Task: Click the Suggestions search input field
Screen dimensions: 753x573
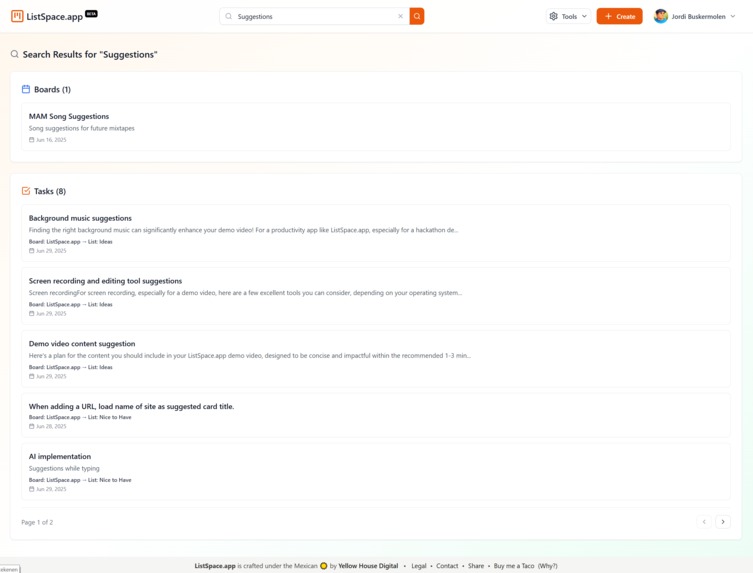Action: pyautogui.click(x=315, y=16)
